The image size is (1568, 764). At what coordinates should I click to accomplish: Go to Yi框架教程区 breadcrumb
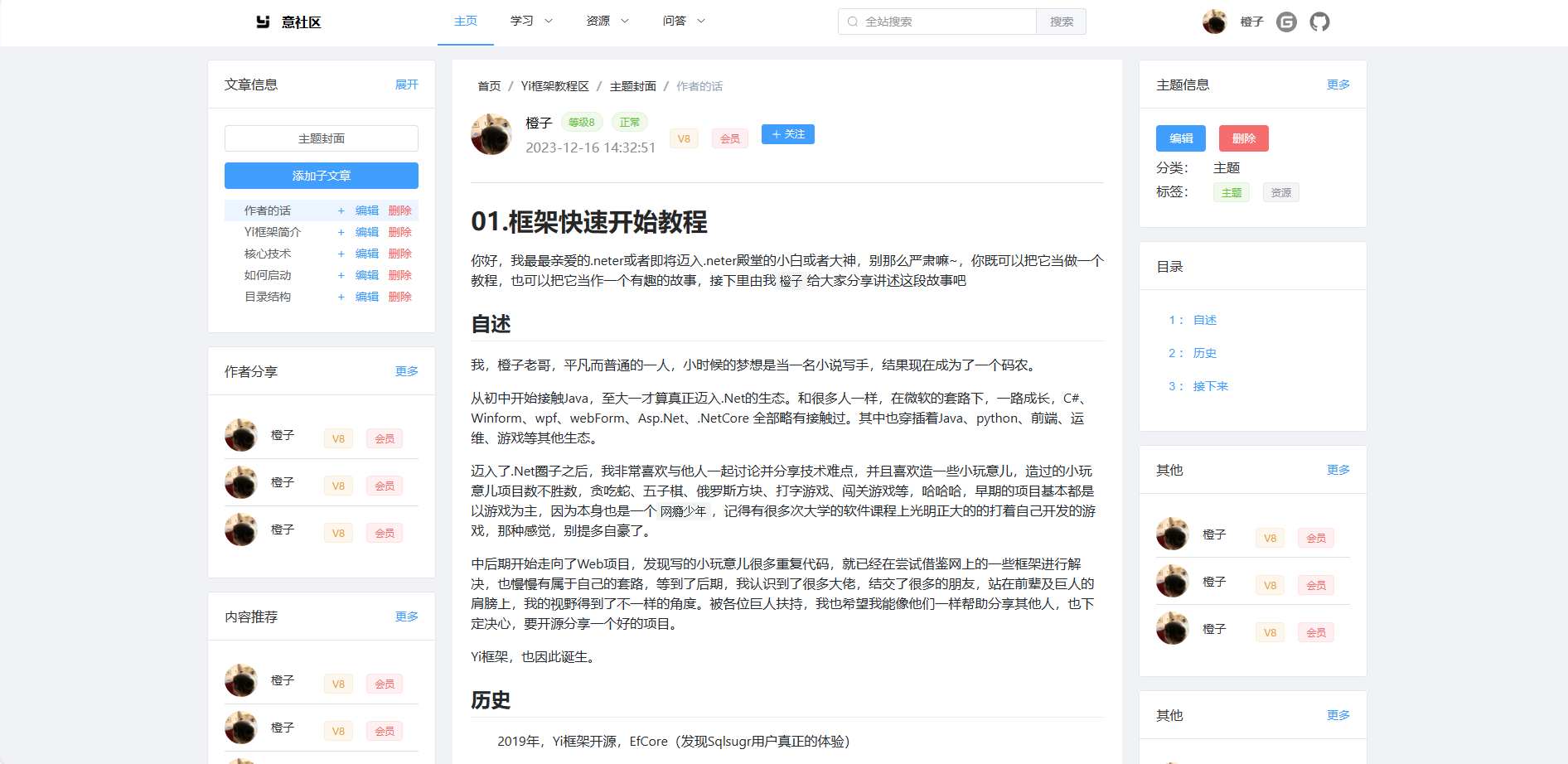click(x=554, y=86)
